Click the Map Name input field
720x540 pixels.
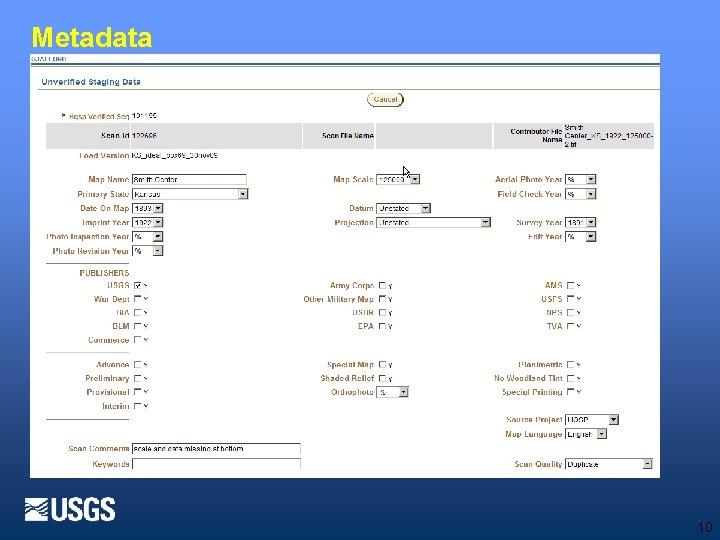[x=189, y=180]
